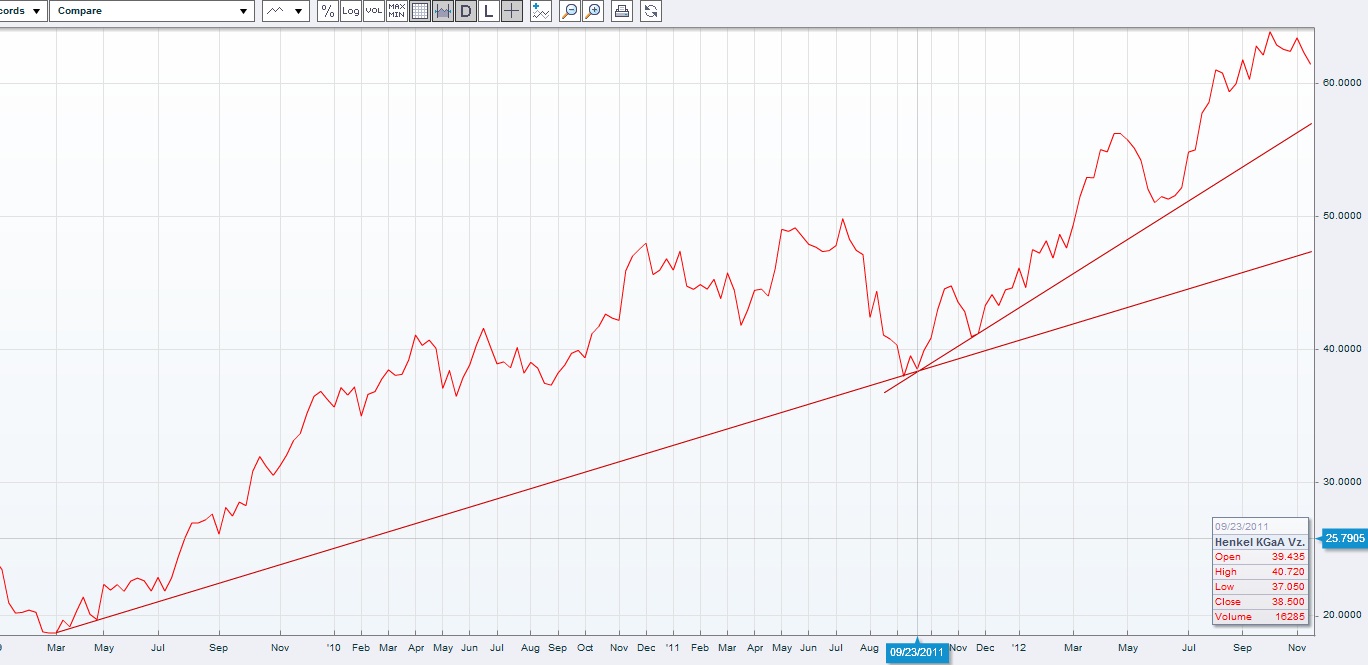Screen dimensions: 1368x665
Task: Click the 60.0000 price axis label
Action: pyautogui.click(x=1341, y=82)
